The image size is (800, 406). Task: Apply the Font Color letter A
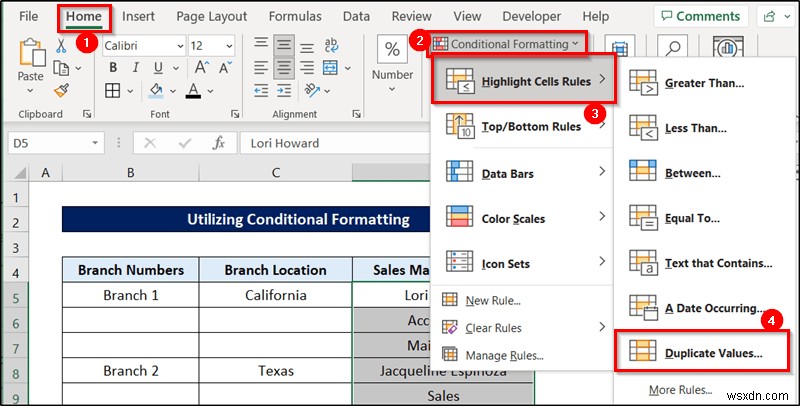tap(193, 91)
